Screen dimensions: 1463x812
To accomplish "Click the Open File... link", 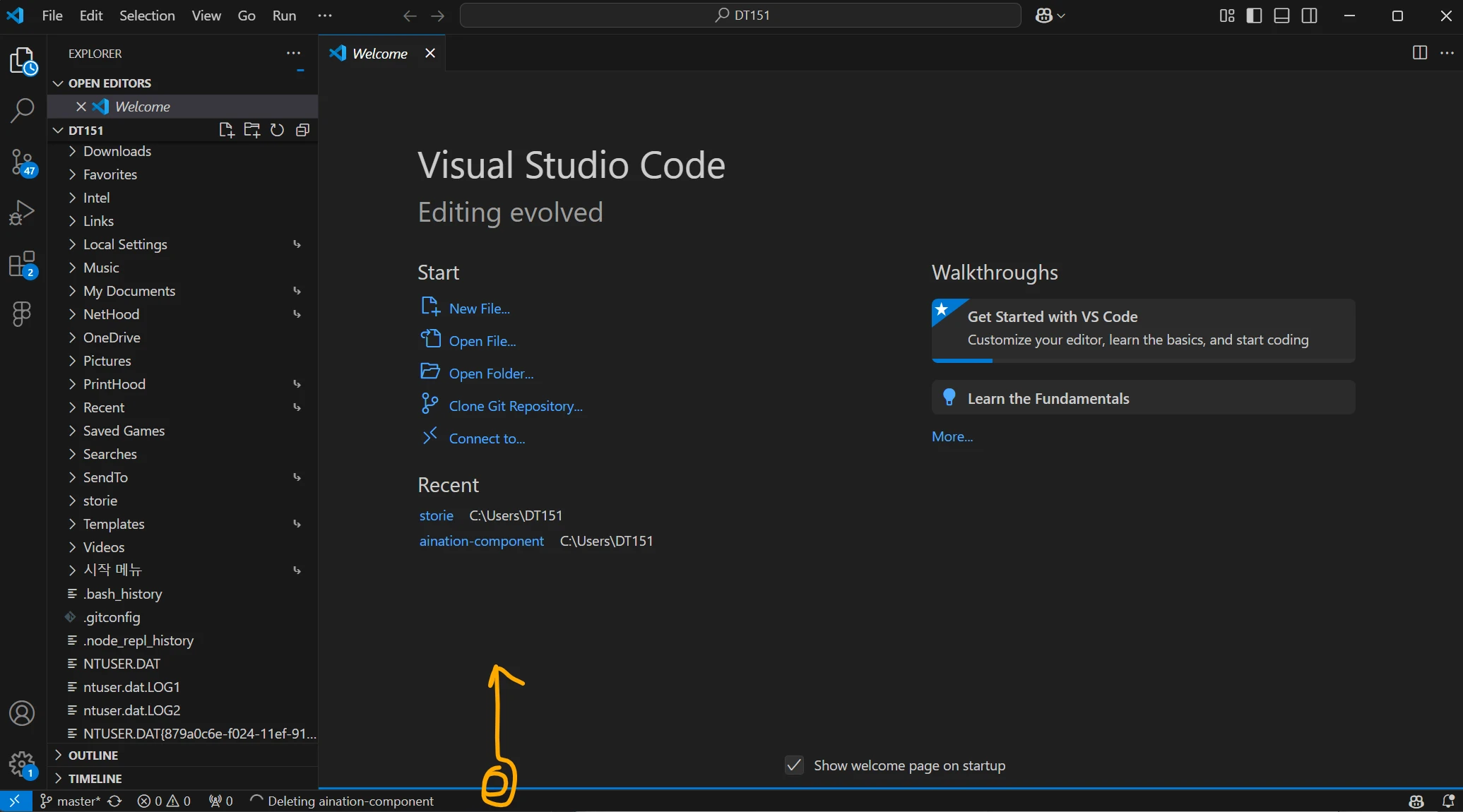I will [x=482, y=341].
